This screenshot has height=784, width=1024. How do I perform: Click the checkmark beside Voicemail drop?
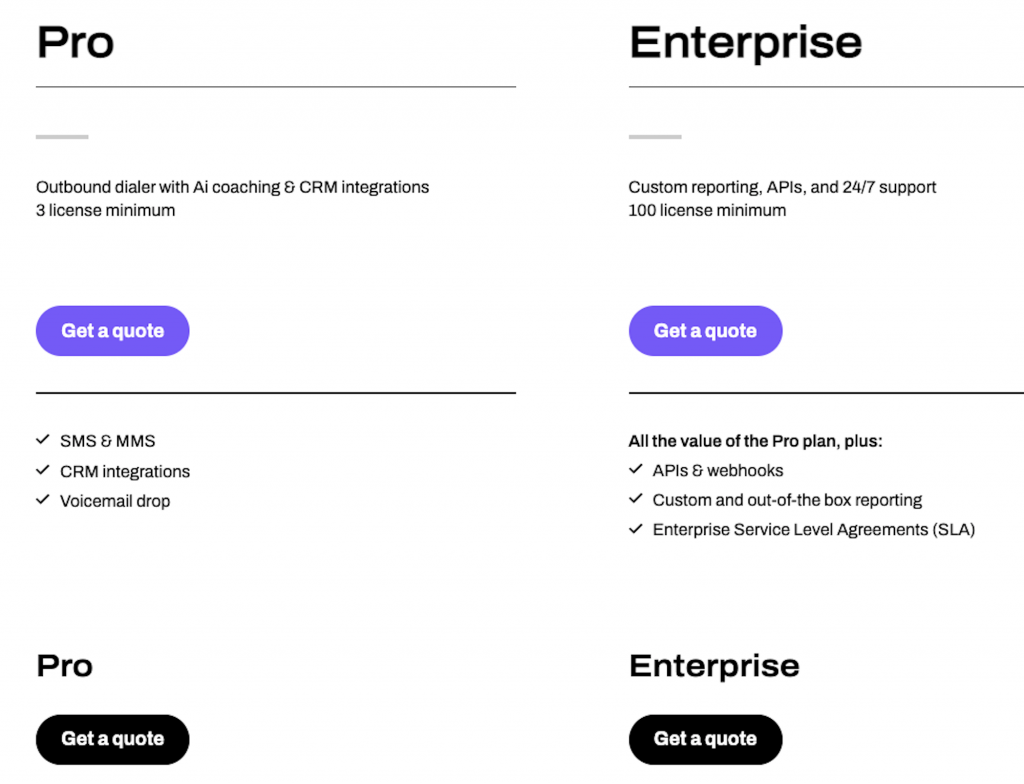coord(43,500)
